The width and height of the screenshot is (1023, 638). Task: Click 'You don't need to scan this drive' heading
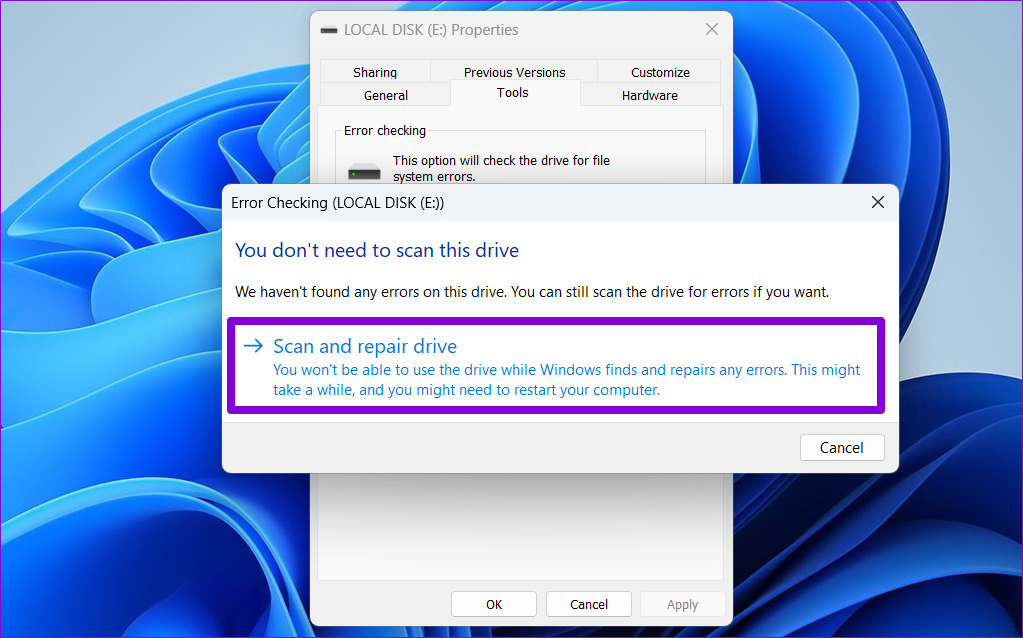(377, 250)
